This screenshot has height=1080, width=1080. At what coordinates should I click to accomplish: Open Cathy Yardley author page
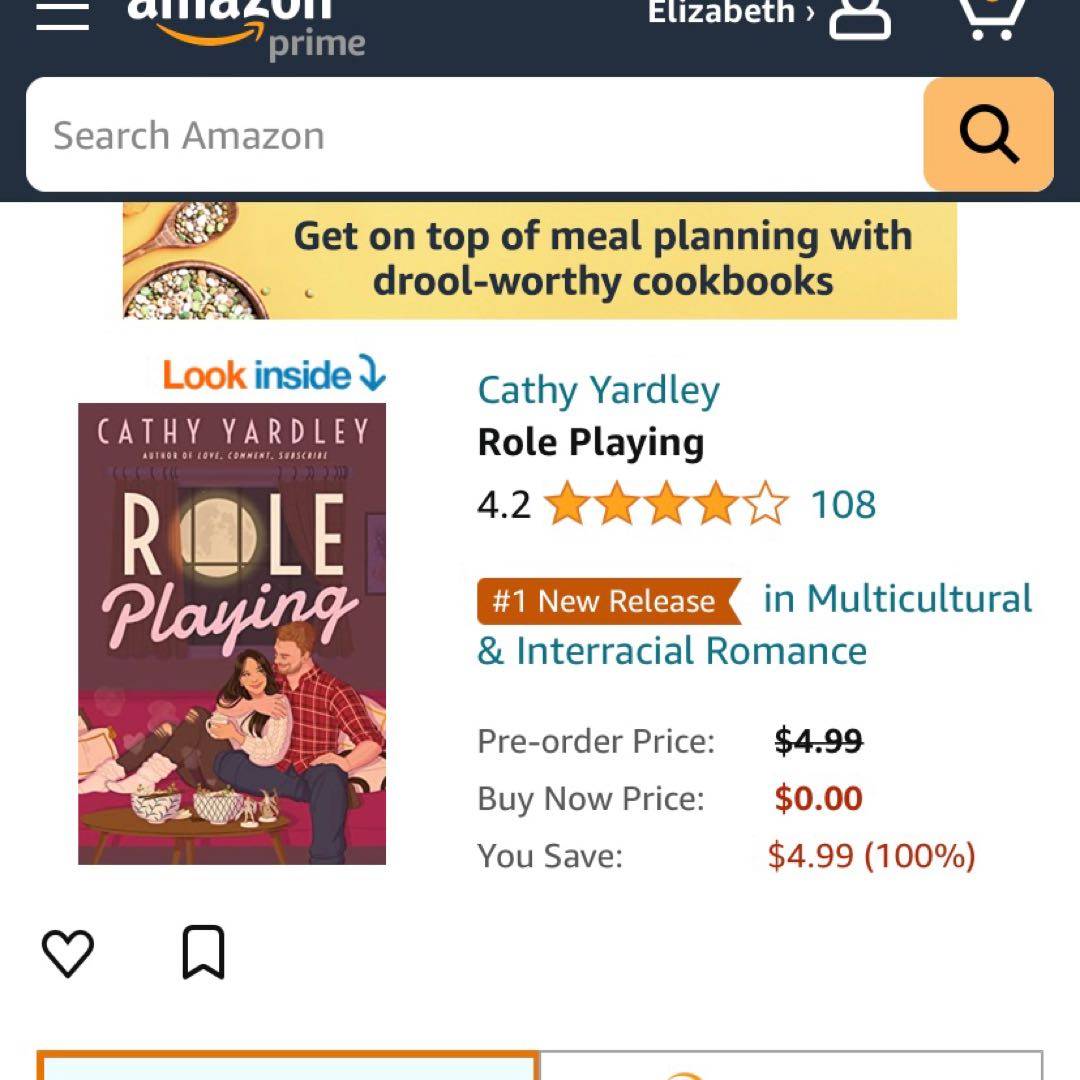(x=598, y=390)
